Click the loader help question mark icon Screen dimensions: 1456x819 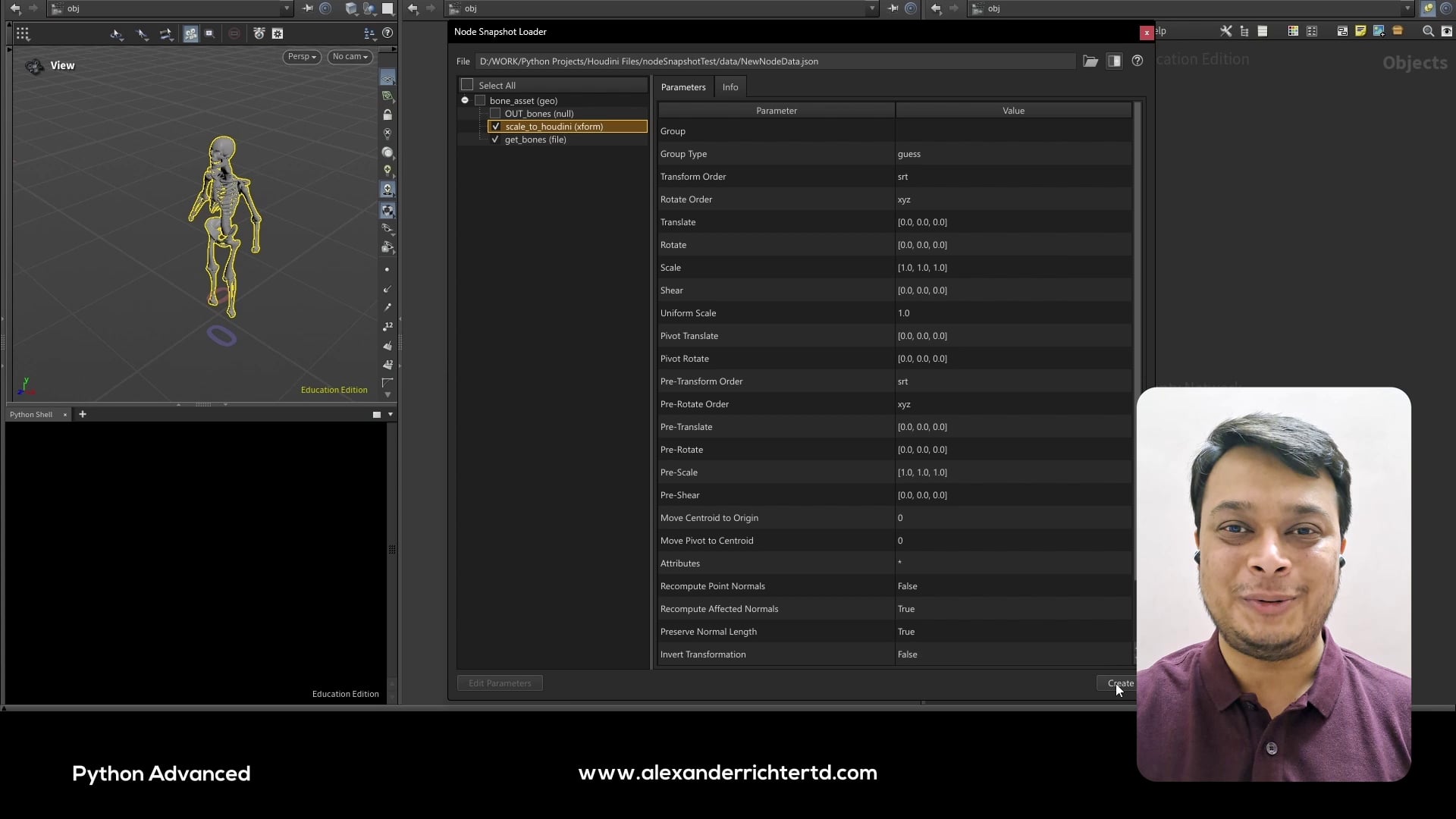(x=1137, y=61)
